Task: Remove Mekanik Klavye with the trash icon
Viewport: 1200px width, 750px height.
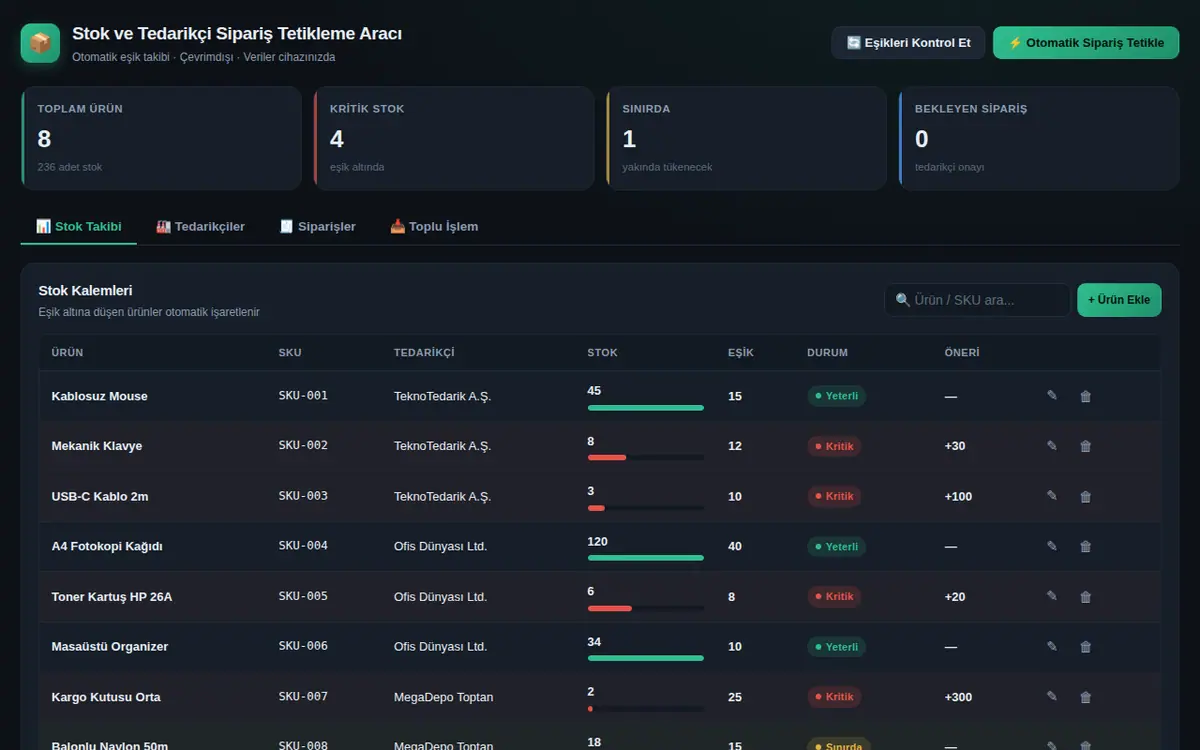Action: [1086, 446]
